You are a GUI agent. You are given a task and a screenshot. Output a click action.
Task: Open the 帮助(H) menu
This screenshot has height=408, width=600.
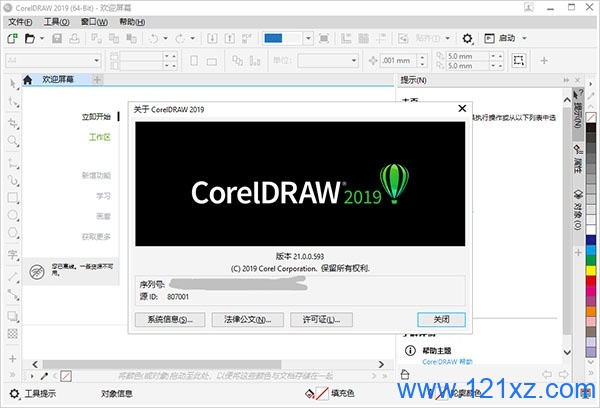(132, 22)
